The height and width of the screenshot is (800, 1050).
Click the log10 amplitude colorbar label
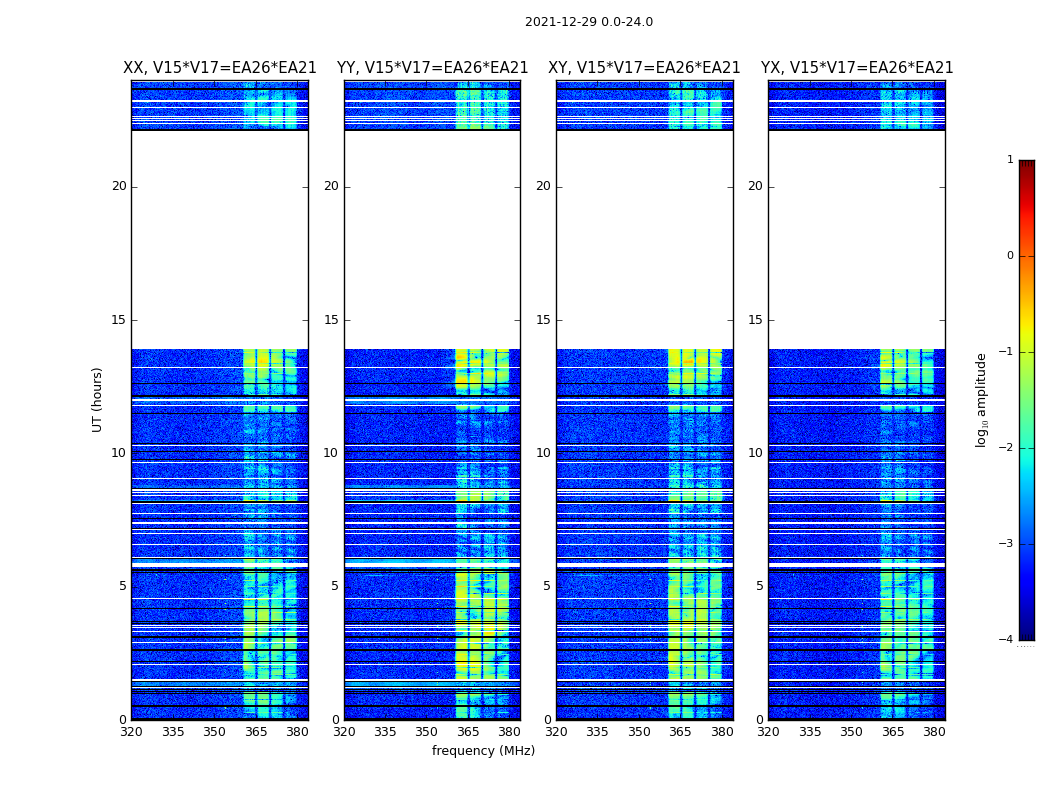tap(981, 400)
